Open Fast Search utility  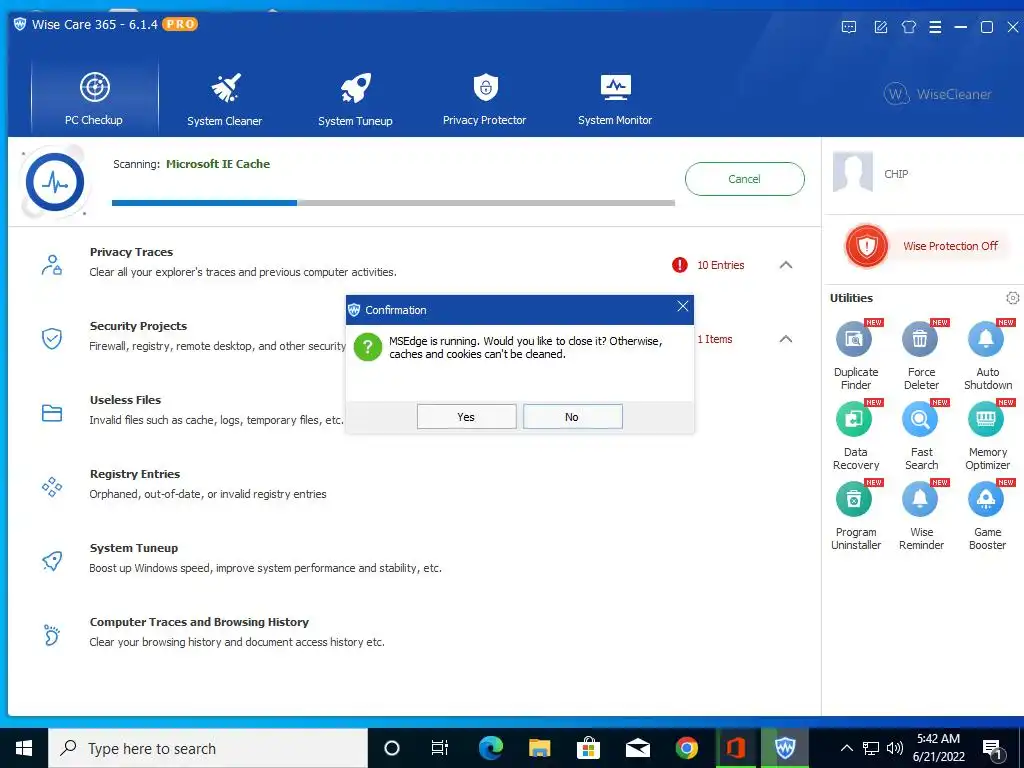(921, 435)
